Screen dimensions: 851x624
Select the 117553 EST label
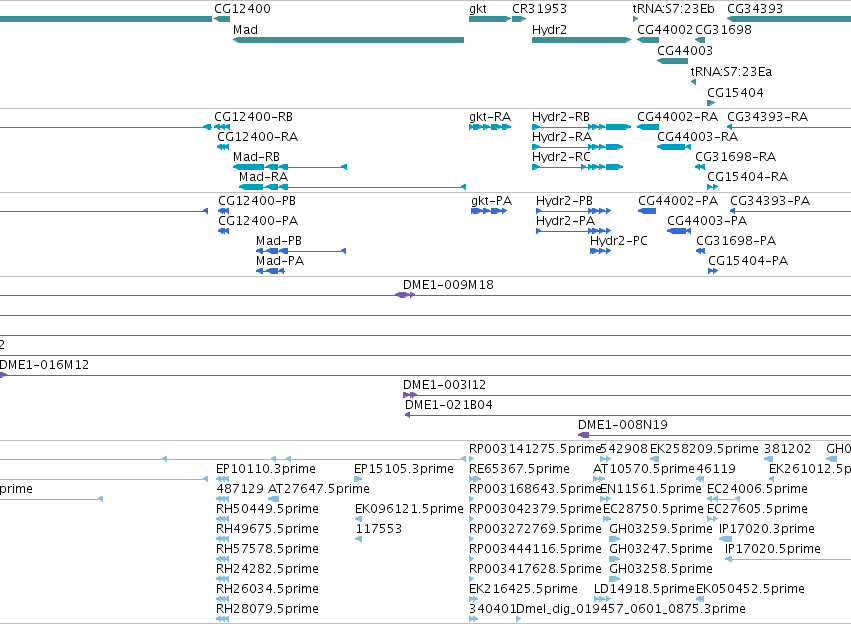point(379,529)
